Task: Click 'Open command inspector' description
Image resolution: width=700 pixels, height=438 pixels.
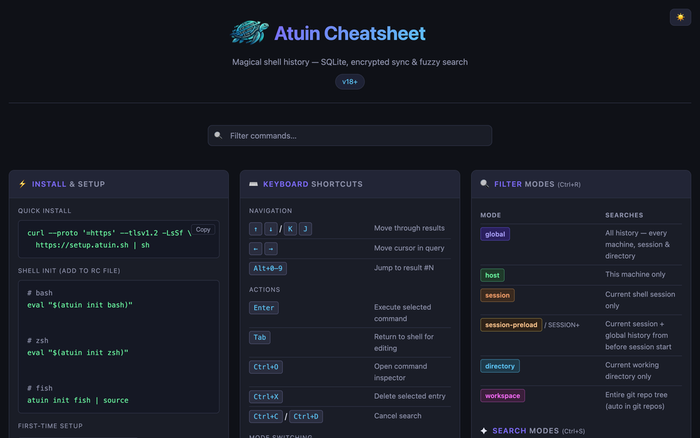Action: [x=400, y=372]
